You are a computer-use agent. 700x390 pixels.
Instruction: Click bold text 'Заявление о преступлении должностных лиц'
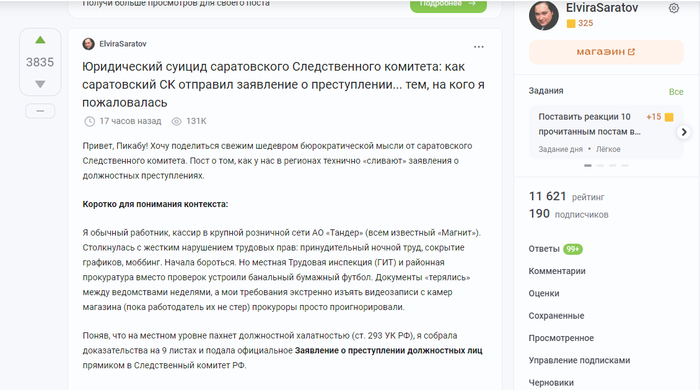tap(388, 351)
